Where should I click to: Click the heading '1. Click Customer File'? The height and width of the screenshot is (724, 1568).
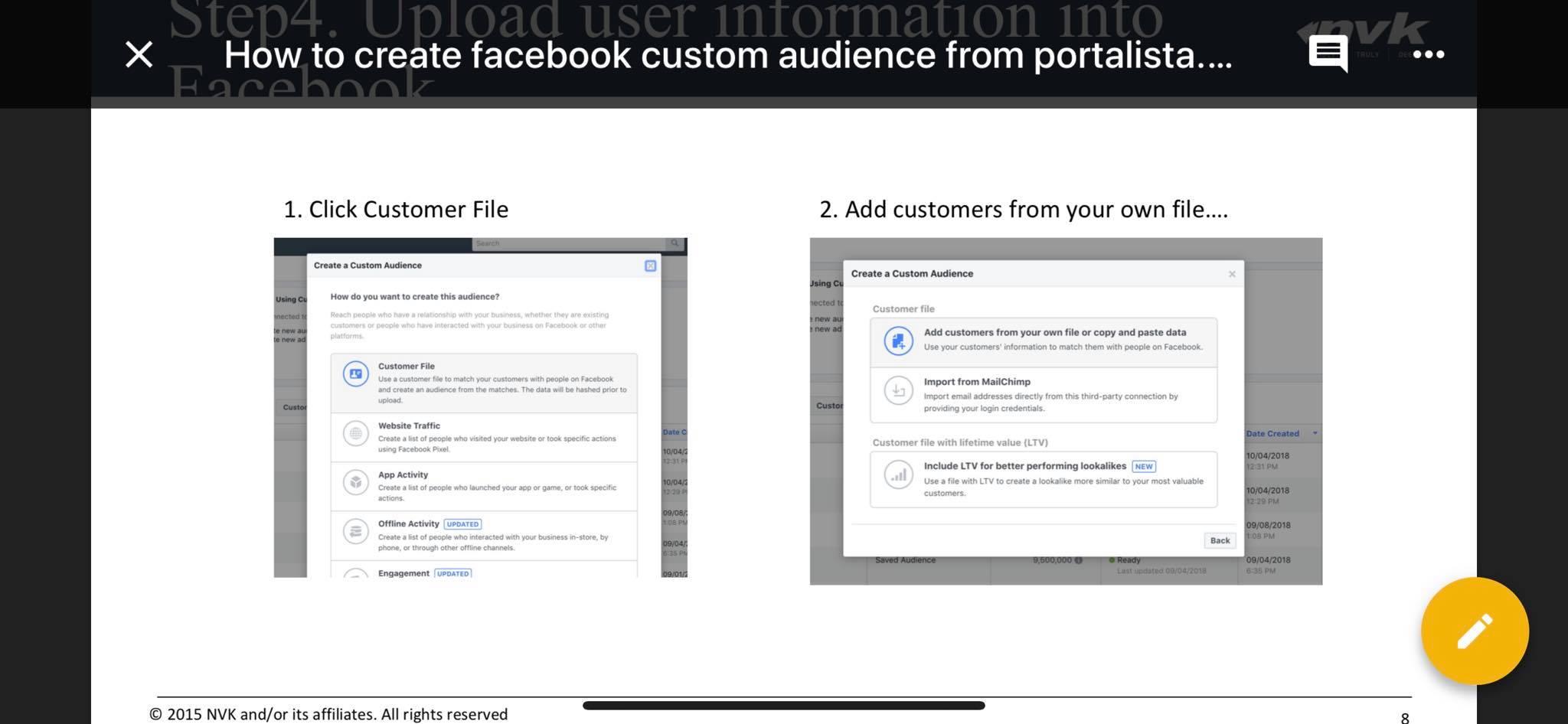396,209
